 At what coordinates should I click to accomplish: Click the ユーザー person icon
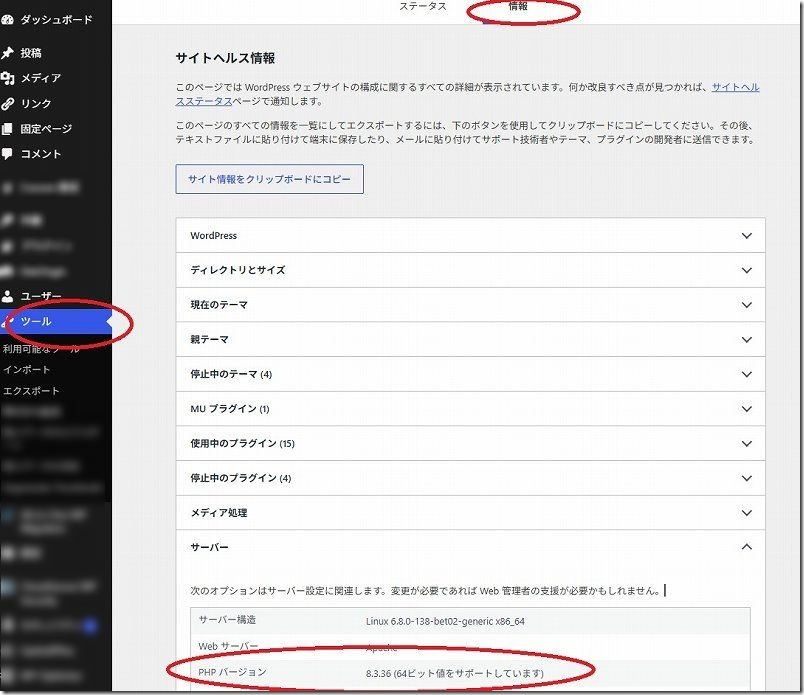[x=7, y=296]
